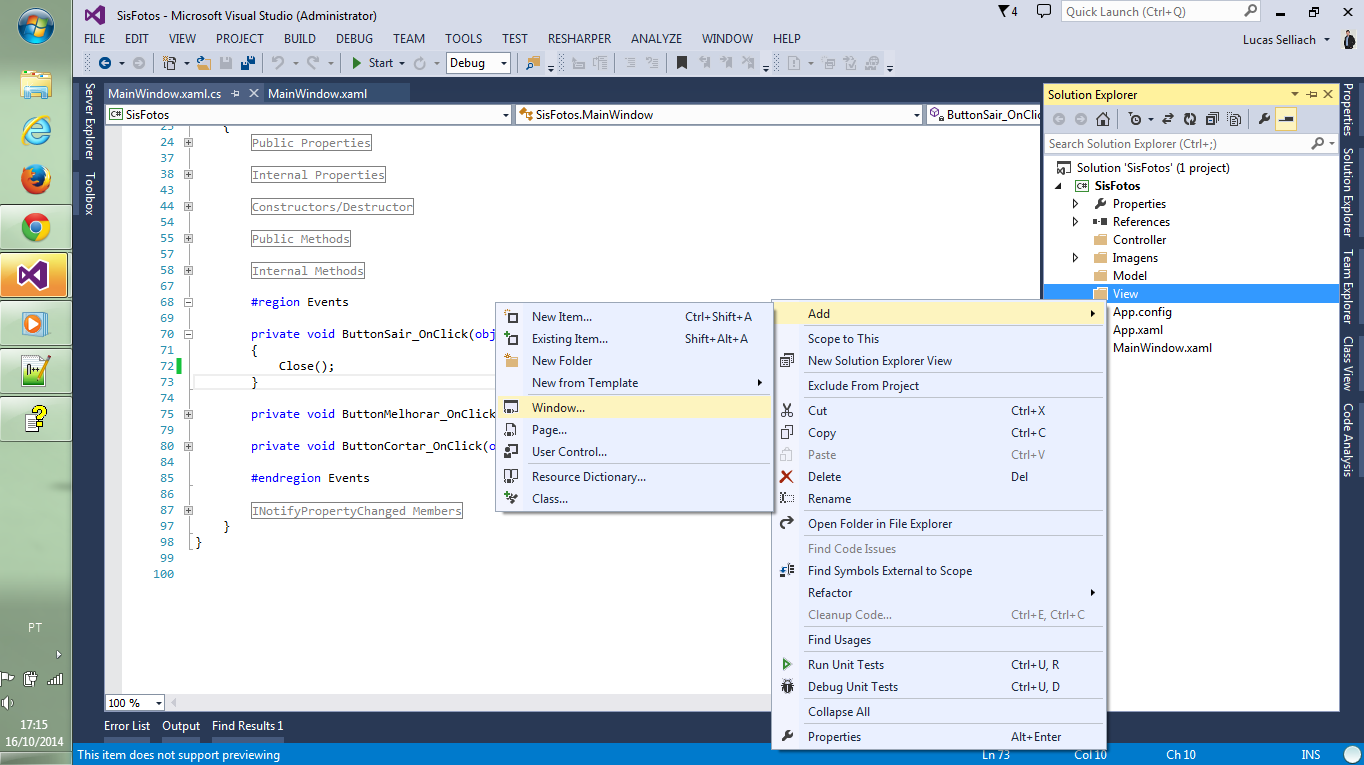This screenshot has height=765, width=1364.
Task: Click the Show All Files icon
Action: click(1234, 119)
